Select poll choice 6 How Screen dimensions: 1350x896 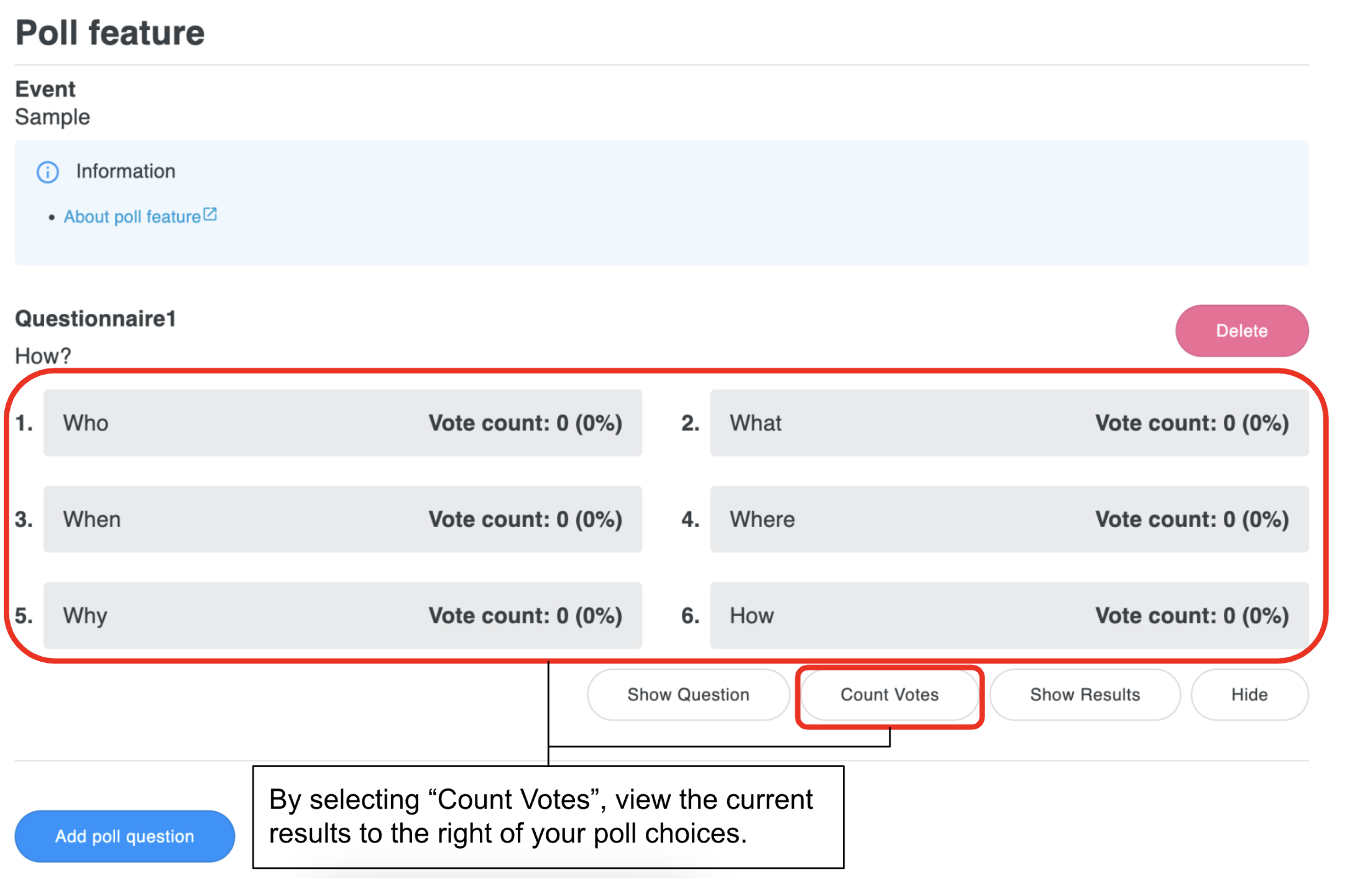751,616
